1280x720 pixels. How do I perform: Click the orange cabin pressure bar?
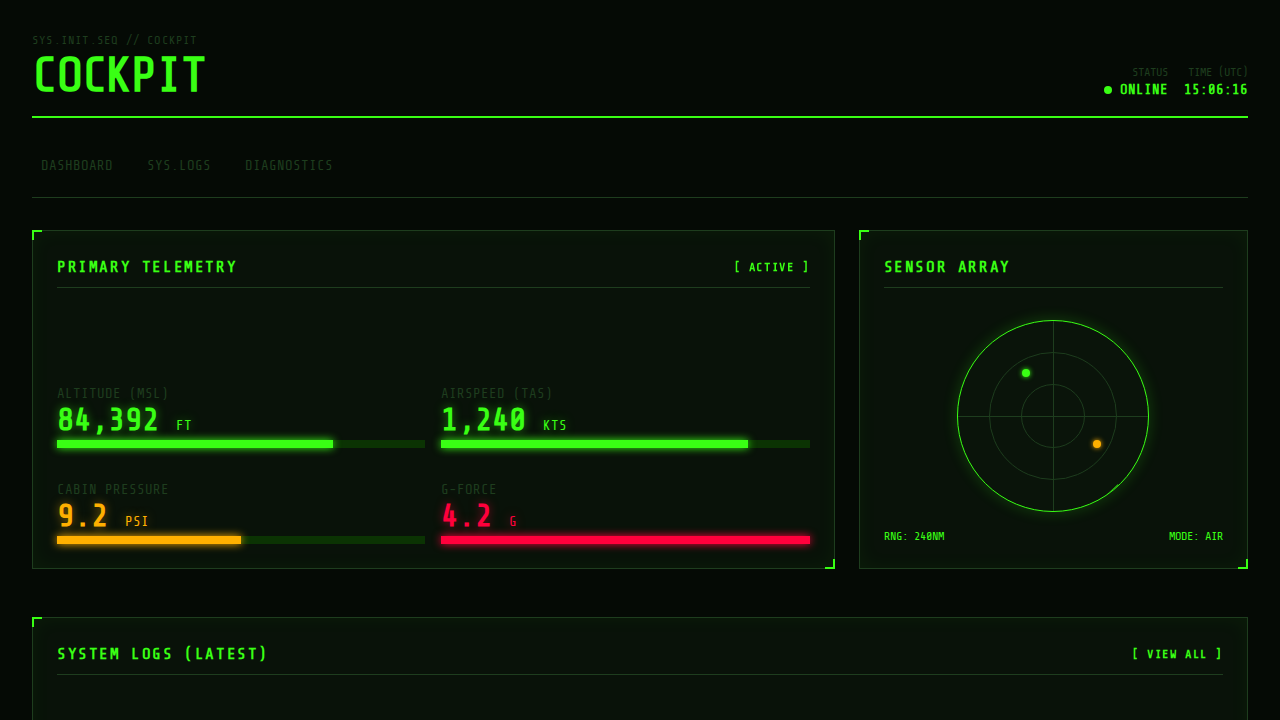tap(149, 540)
